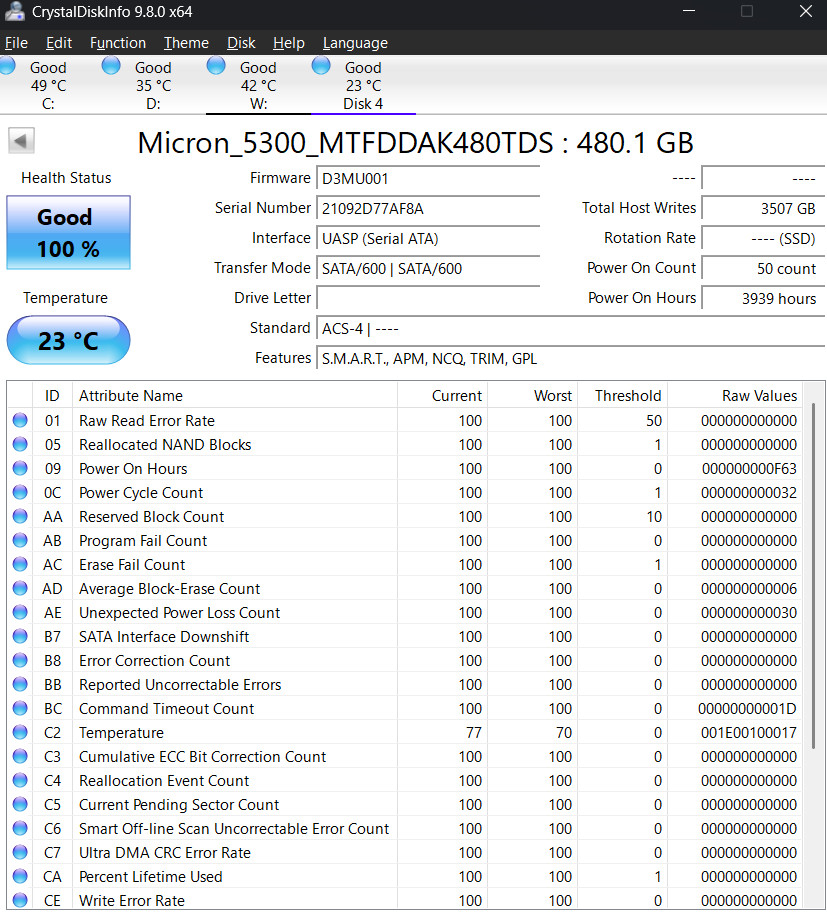Click the Features field
Viewport: 827px width, 915px height.
(x=570, y=358)
